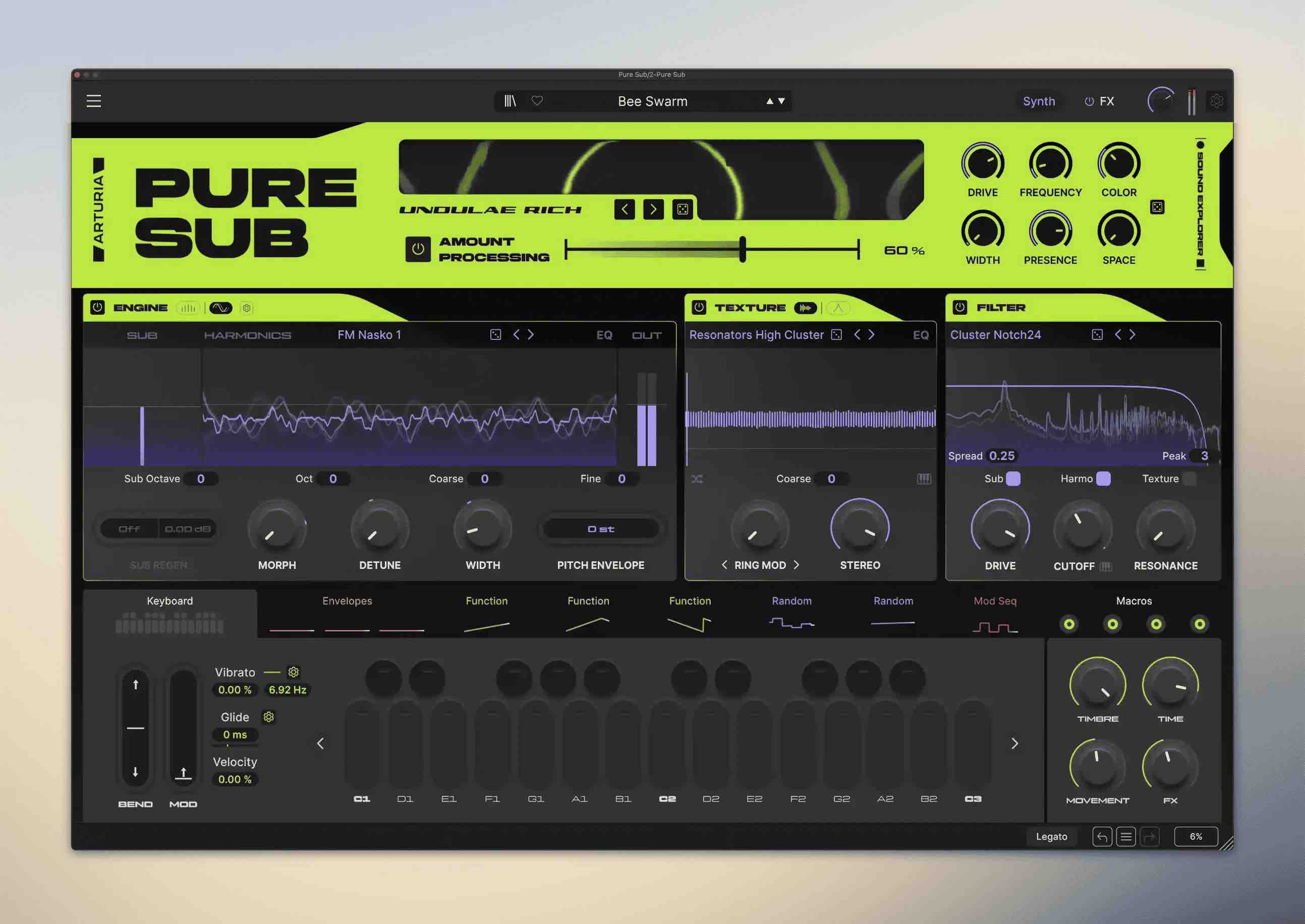1305x924 pixels.
Task: Click the redo arrow in the bottom bar
Action: click(x=1150, y=837)
